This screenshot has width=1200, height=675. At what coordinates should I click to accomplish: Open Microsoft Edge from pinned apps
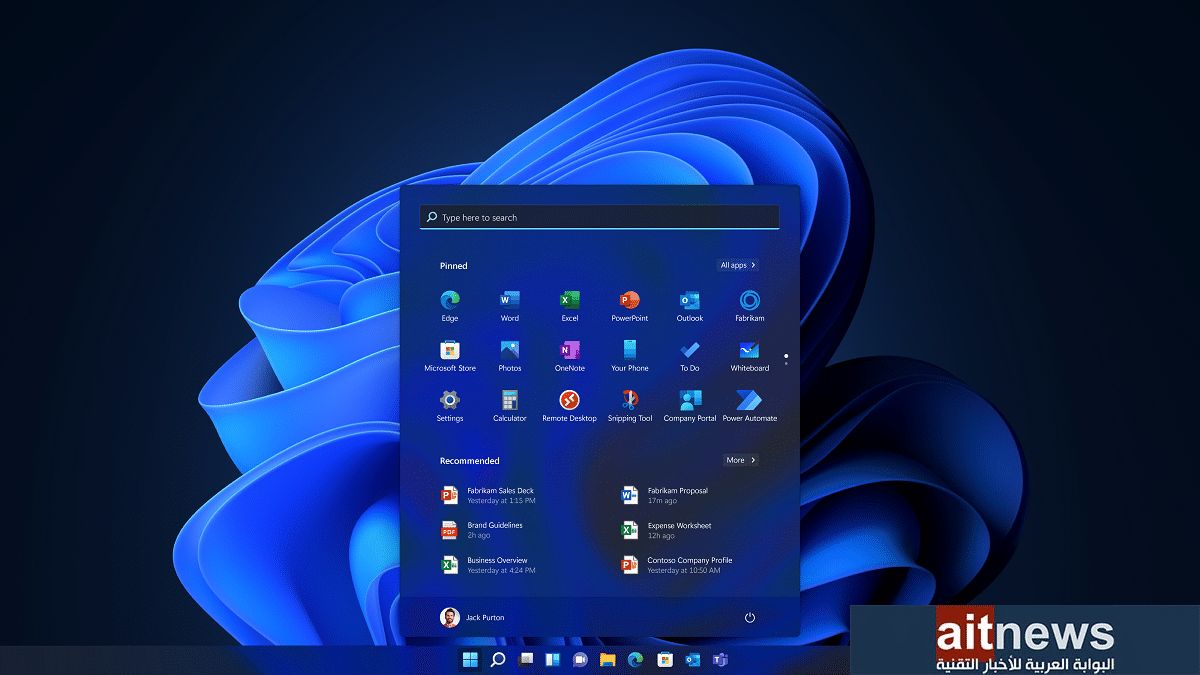[450, 300]
